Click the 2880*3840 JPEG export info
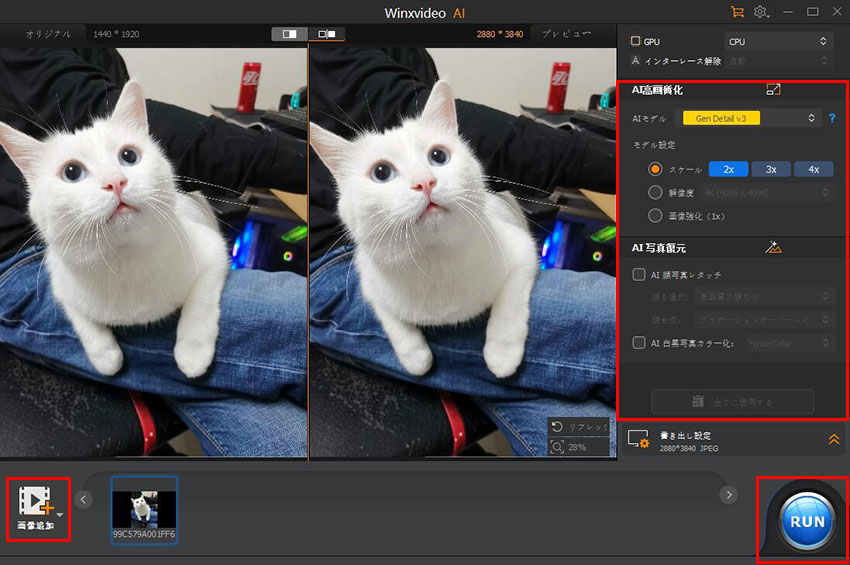The image size is (850, 565). tap(688, 448)
